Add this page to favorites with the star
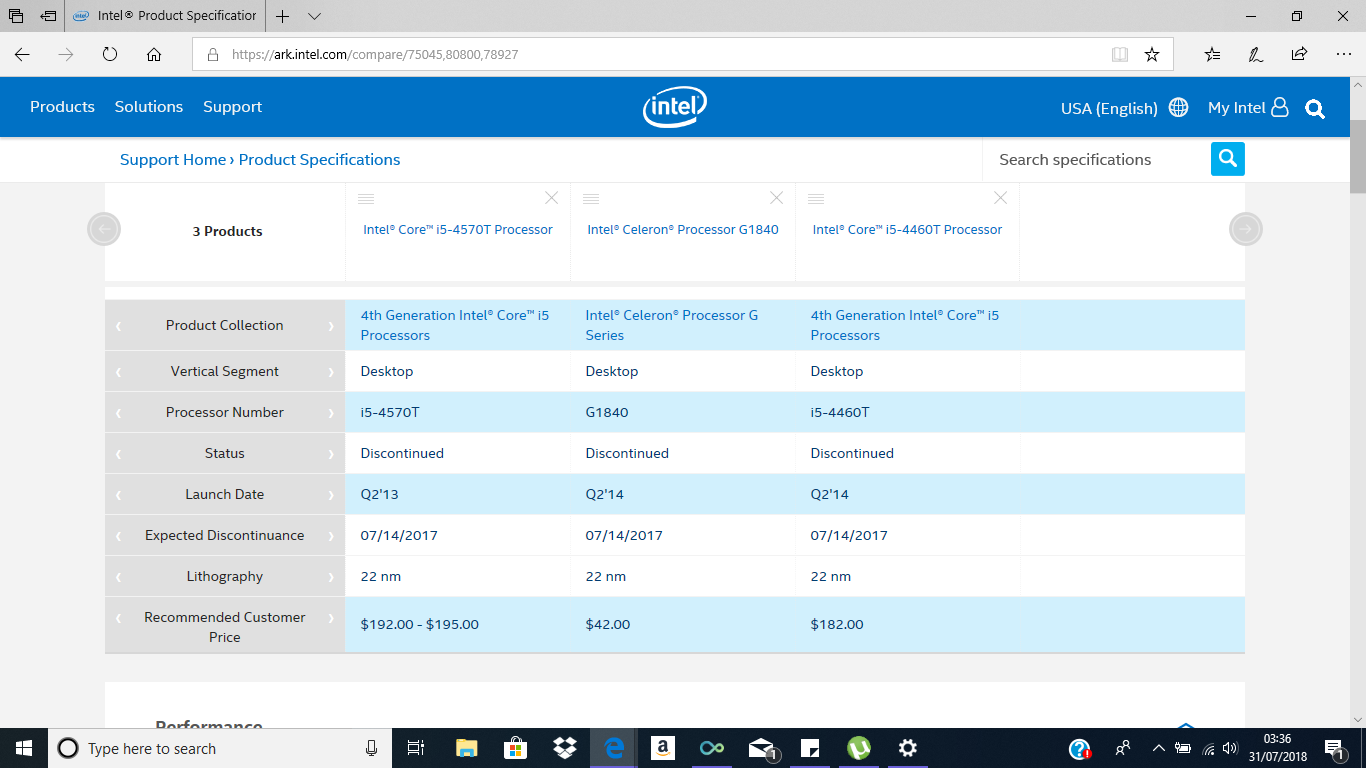 click(1152, 55)
